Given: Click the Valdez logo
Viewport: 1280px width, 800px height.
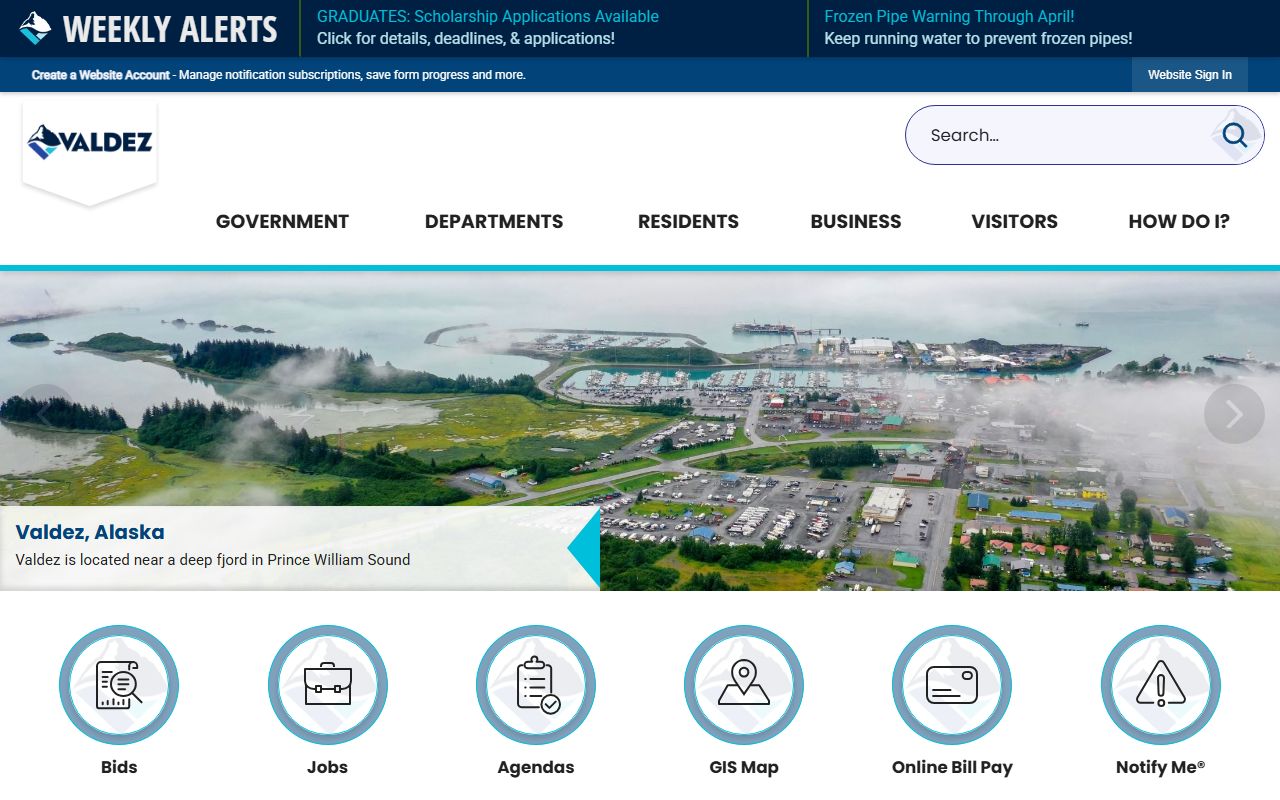Looking at the screenshot, I should 90,142.
